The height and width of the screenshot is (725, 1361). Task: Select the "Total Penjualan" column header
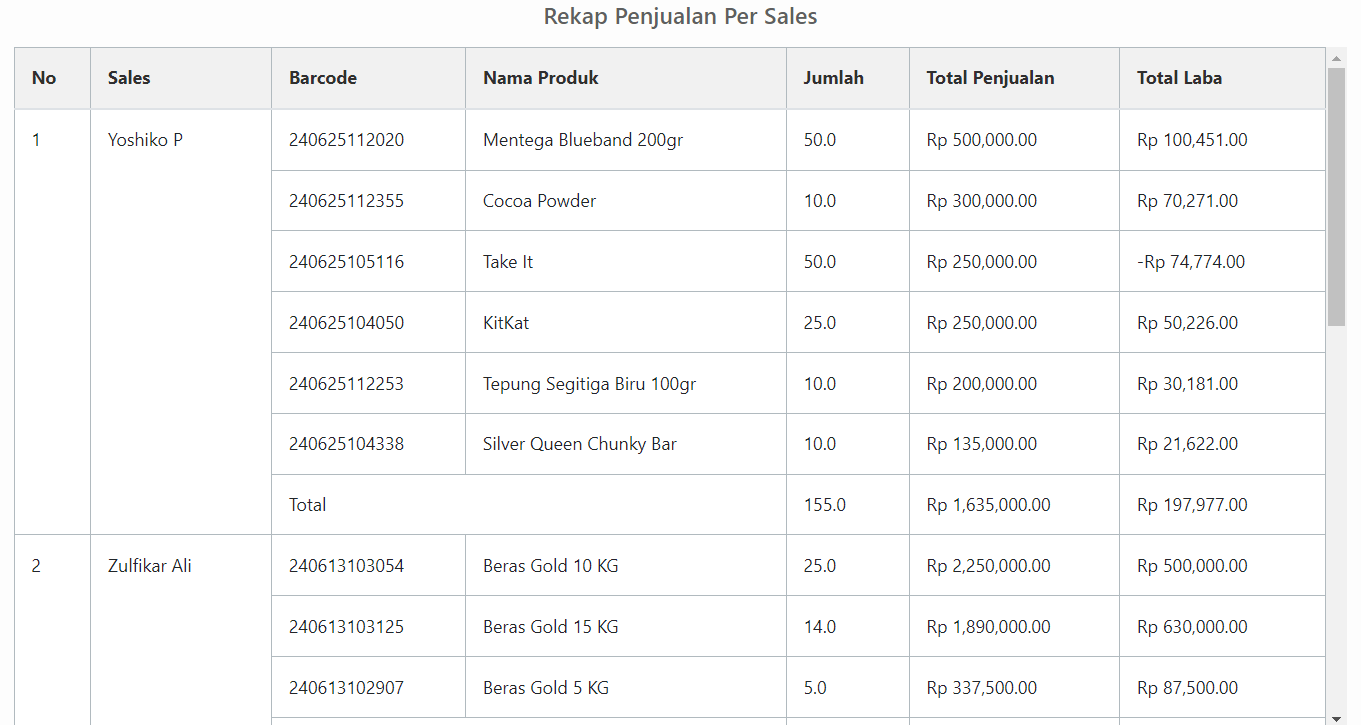coord(990,78)
